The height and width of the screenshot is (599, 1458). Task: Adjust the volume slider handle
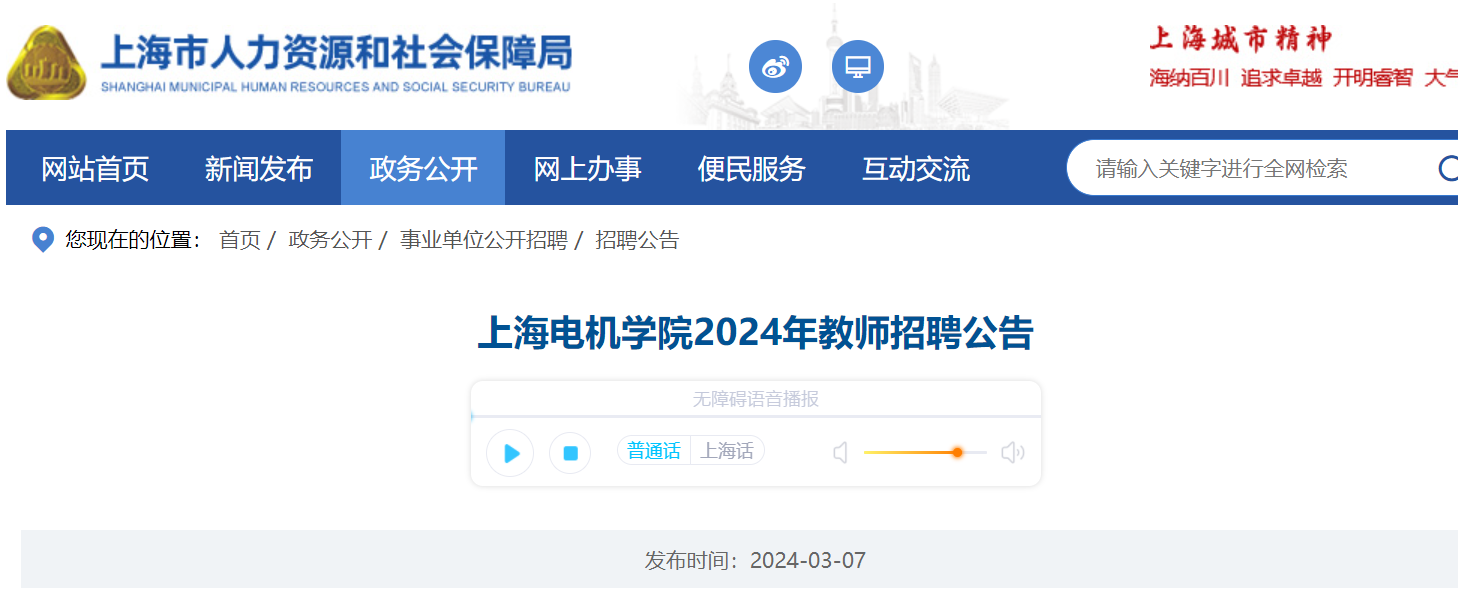[x=957, y=453]
